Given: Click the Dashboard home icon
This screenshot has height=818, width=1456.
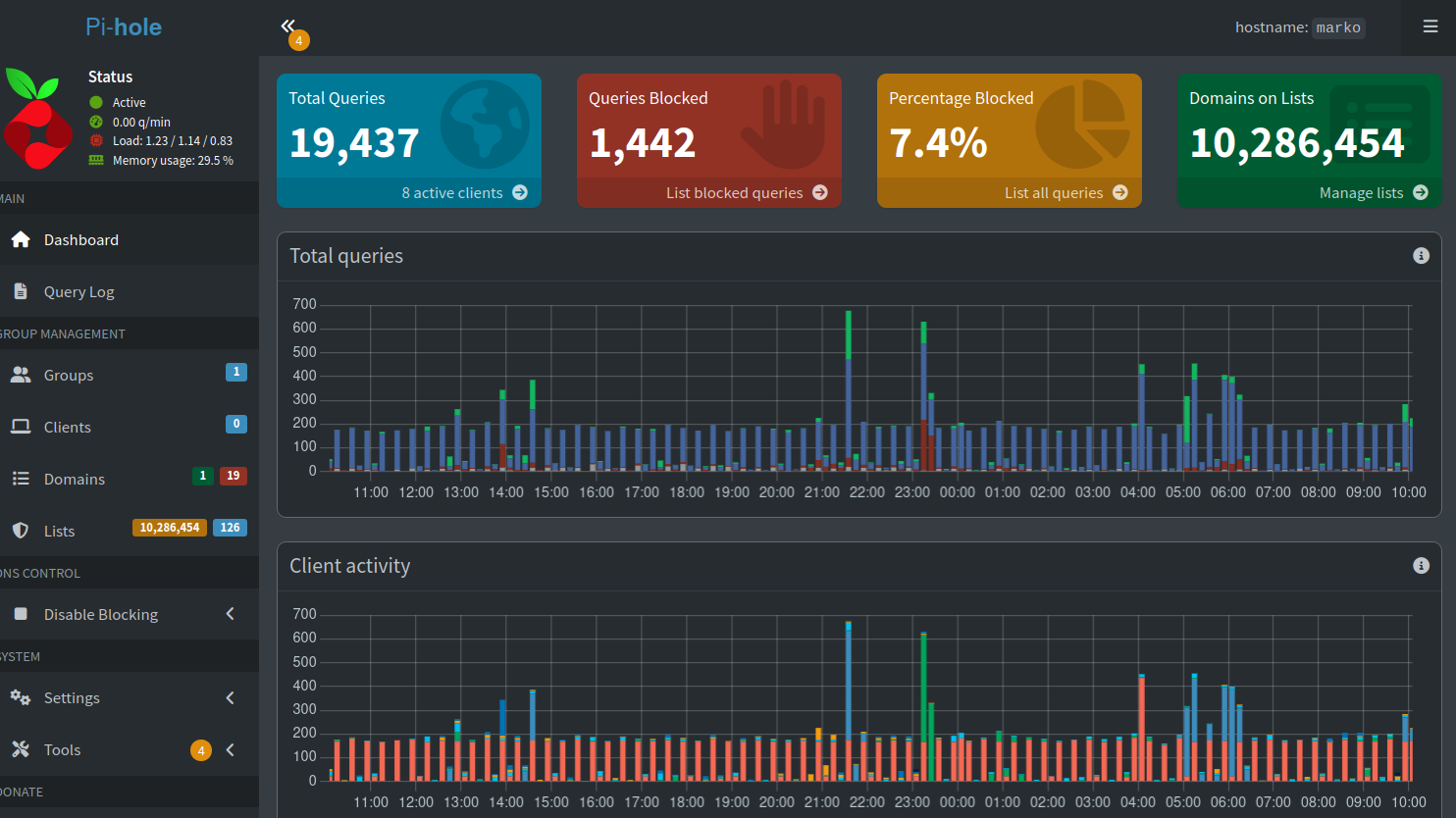Looking at the screenshot, I should pyautogui.click(x=21, y=239).
